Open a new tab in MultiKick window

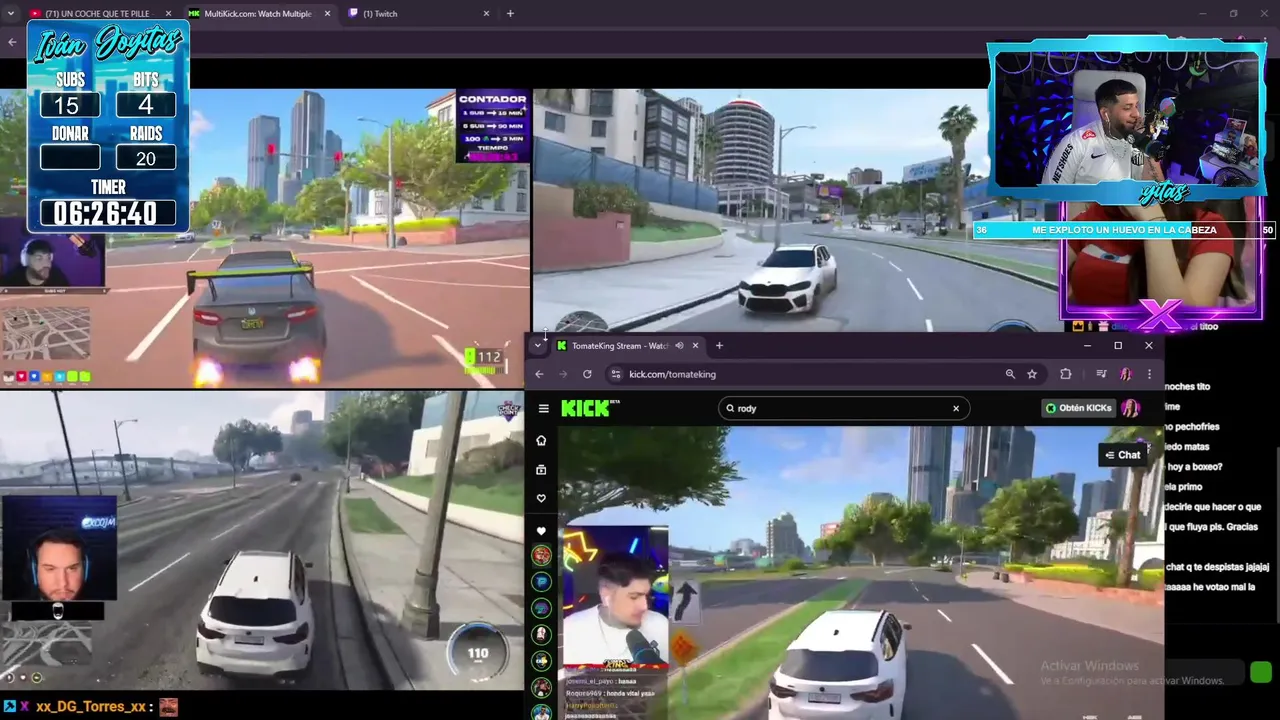point(510,14)
